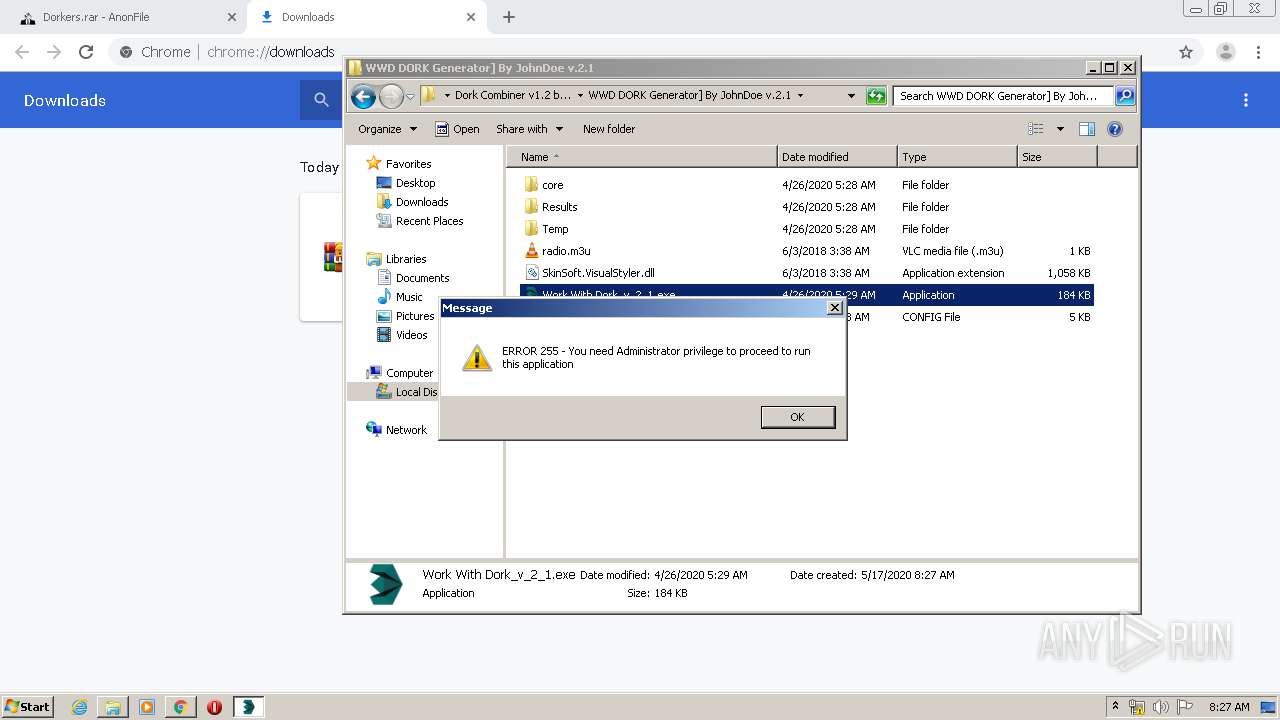The image size is (1280, 720).
Task: Close the Downloads browser tab
Action: pos(472,17)
